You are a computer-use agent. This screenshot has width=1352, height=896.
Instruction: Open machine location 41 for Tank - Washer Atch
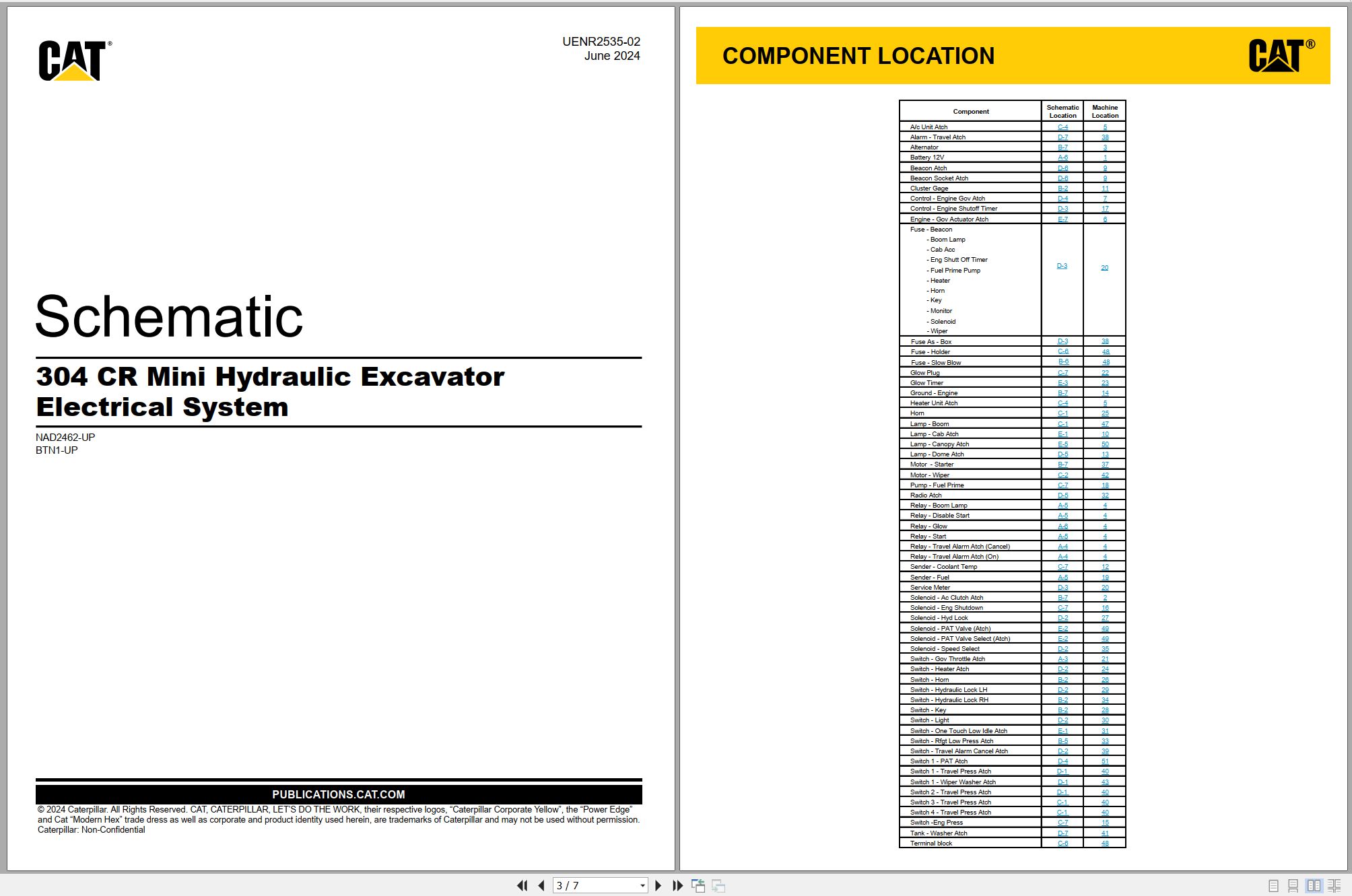pos(1105,833)
